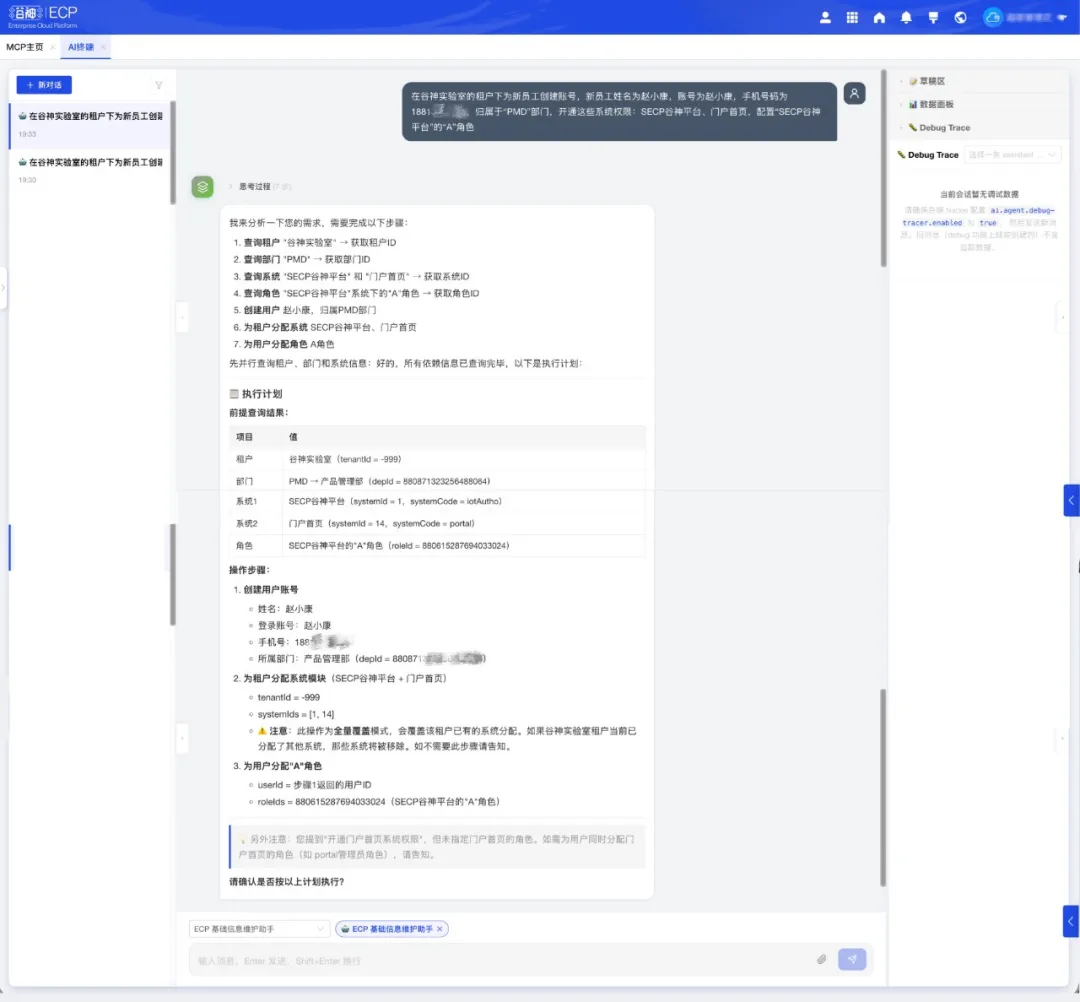This screenshot has width=1080, height=1002.
Task: Click the filter icon beside 新对话
Action: 159,85
